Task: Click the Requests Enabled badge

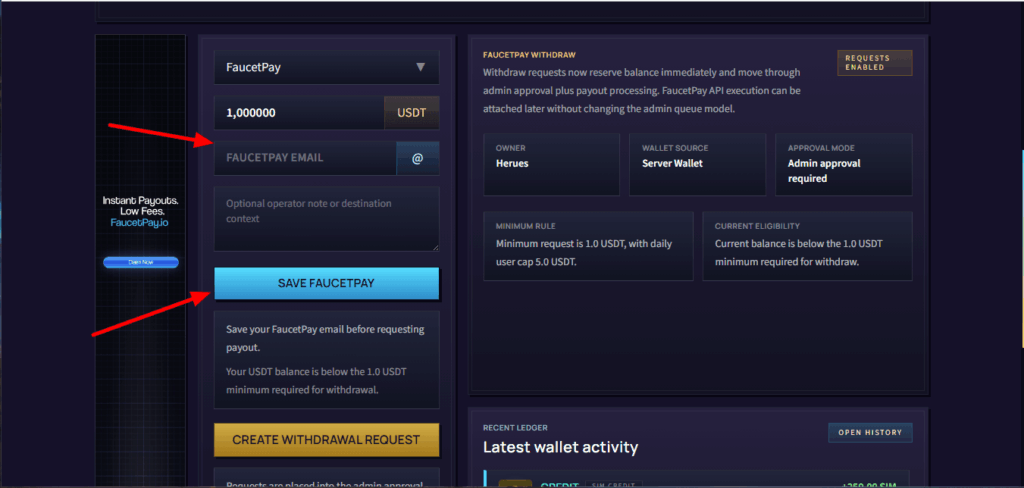Action: pos(874,63)
